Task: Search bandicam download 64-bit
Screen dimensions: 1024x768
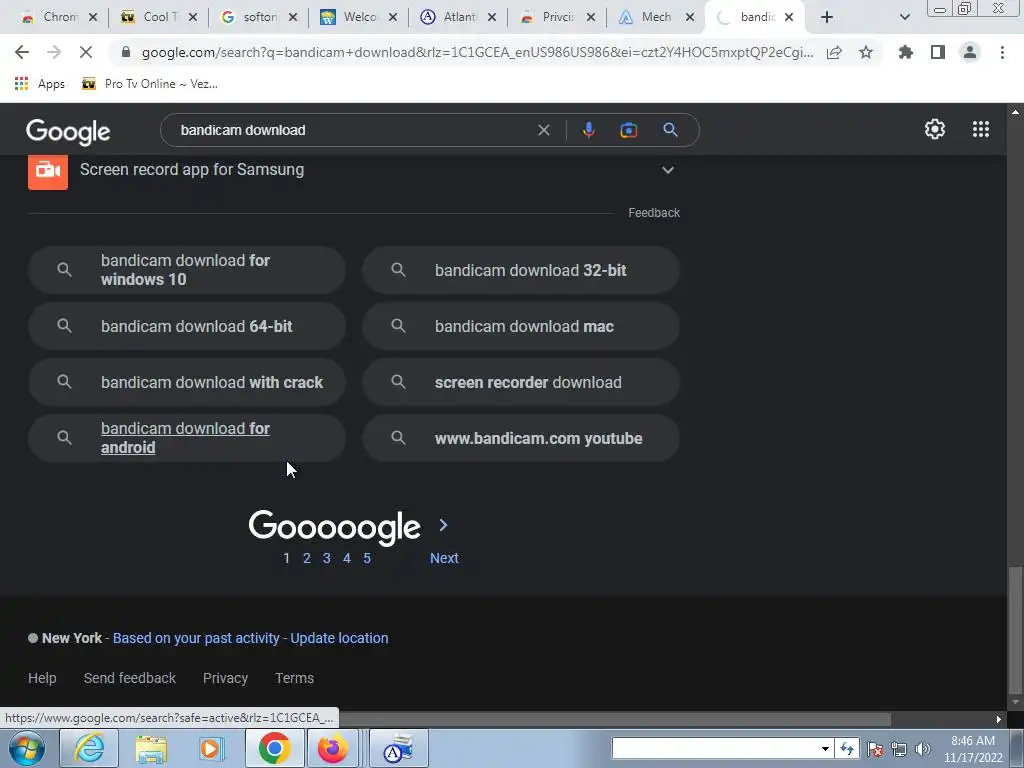Action: [x=186, y=326]
